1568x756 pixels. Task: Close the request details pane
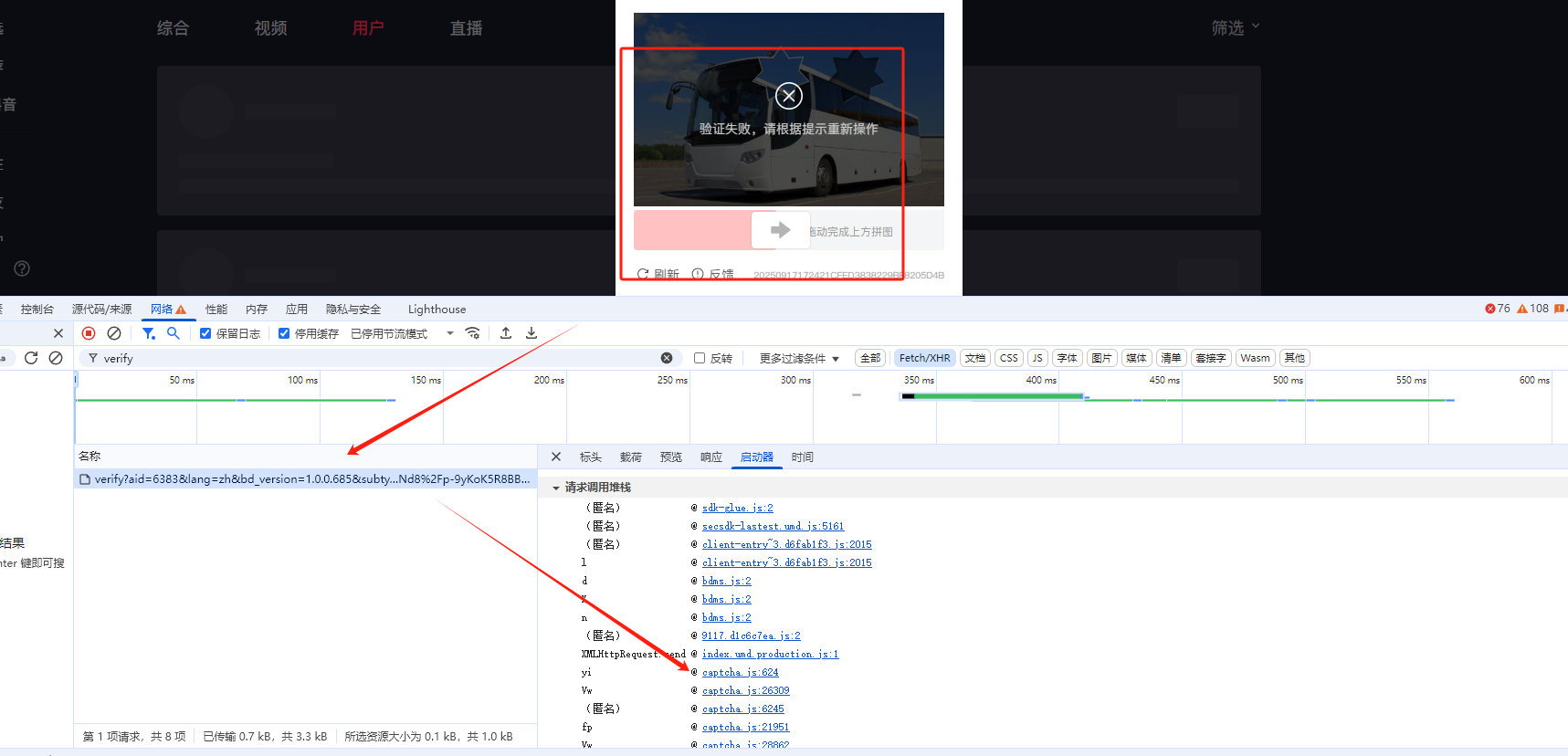tap(556, 457)
